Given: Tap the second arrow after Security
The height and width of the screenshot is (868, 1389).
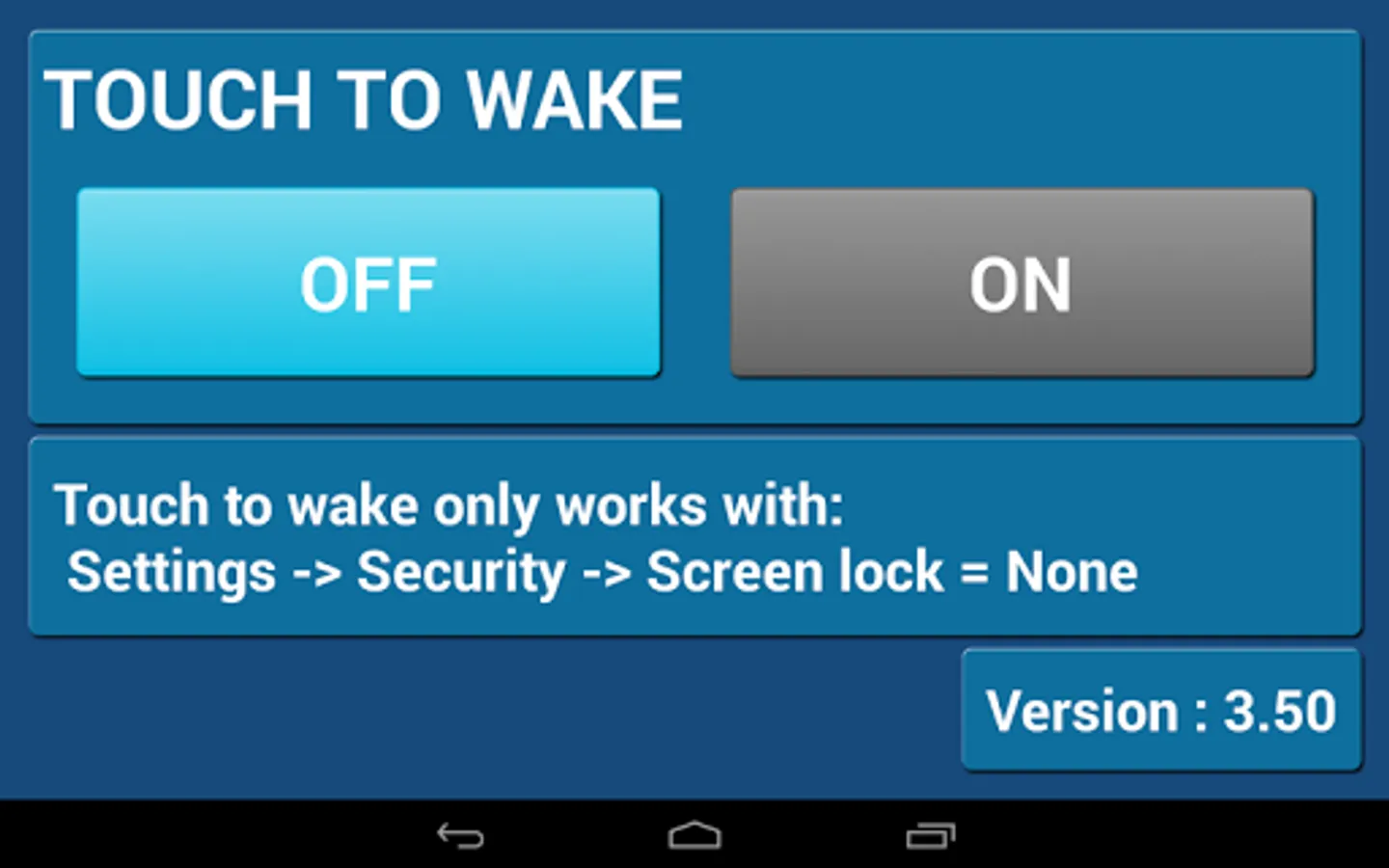Looking at the screenshot, I should 607,575.
